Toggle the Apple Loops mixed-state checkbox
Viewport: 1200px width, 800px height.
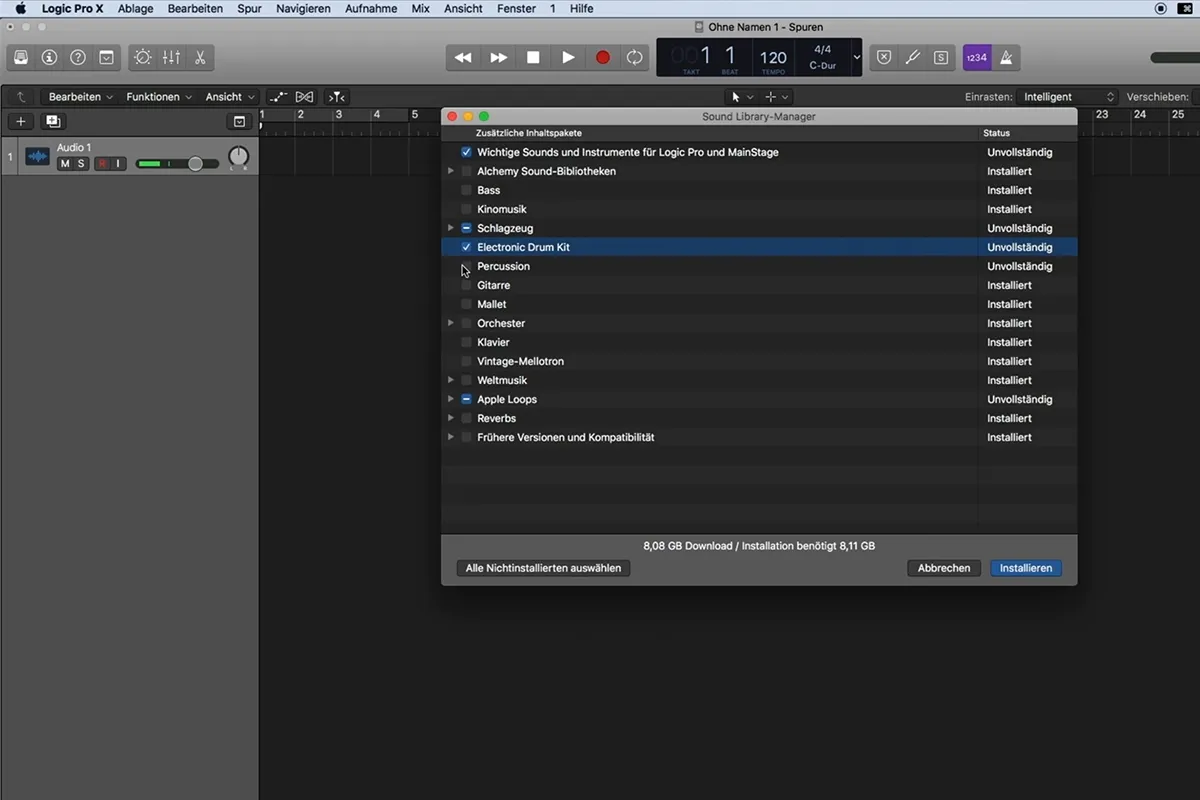coord(466,399)
